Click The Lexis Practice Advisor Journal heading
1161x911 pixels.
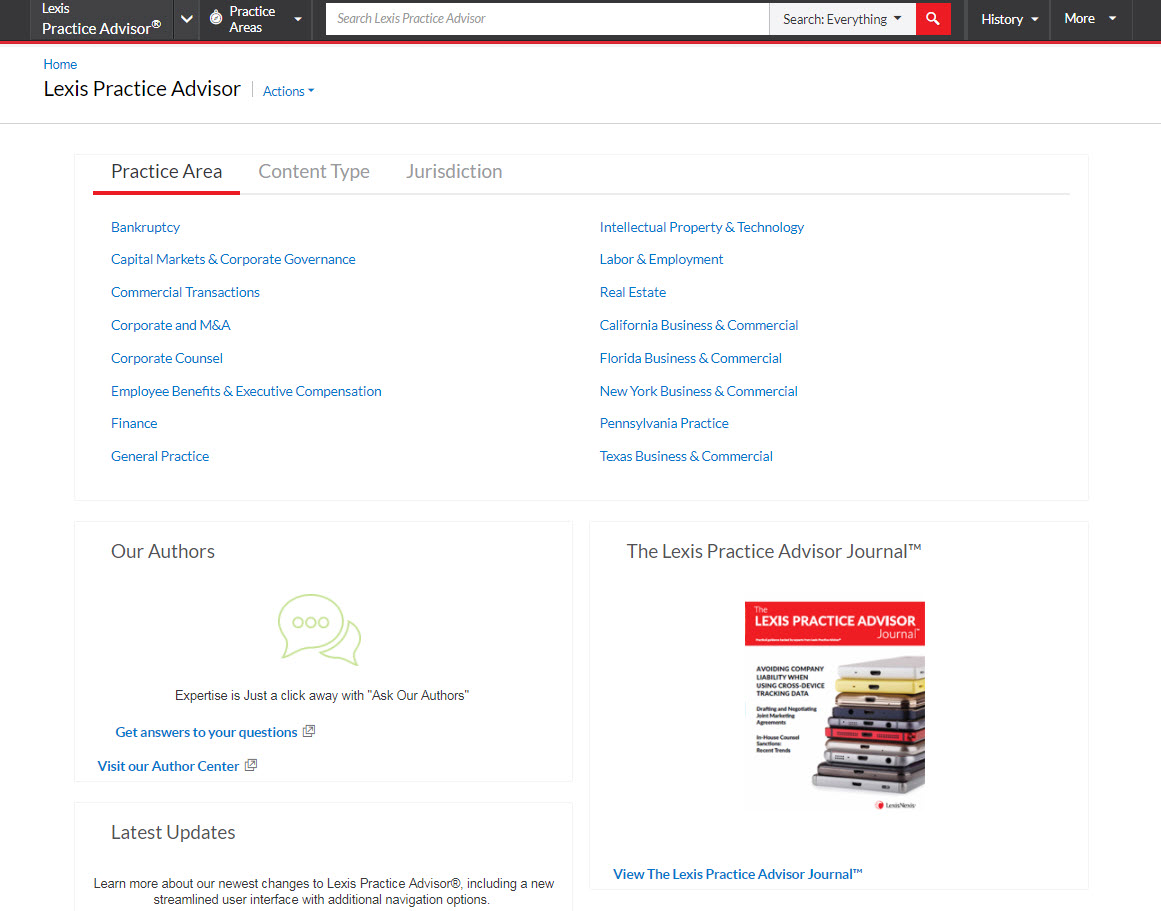click(x=774, y=552)
